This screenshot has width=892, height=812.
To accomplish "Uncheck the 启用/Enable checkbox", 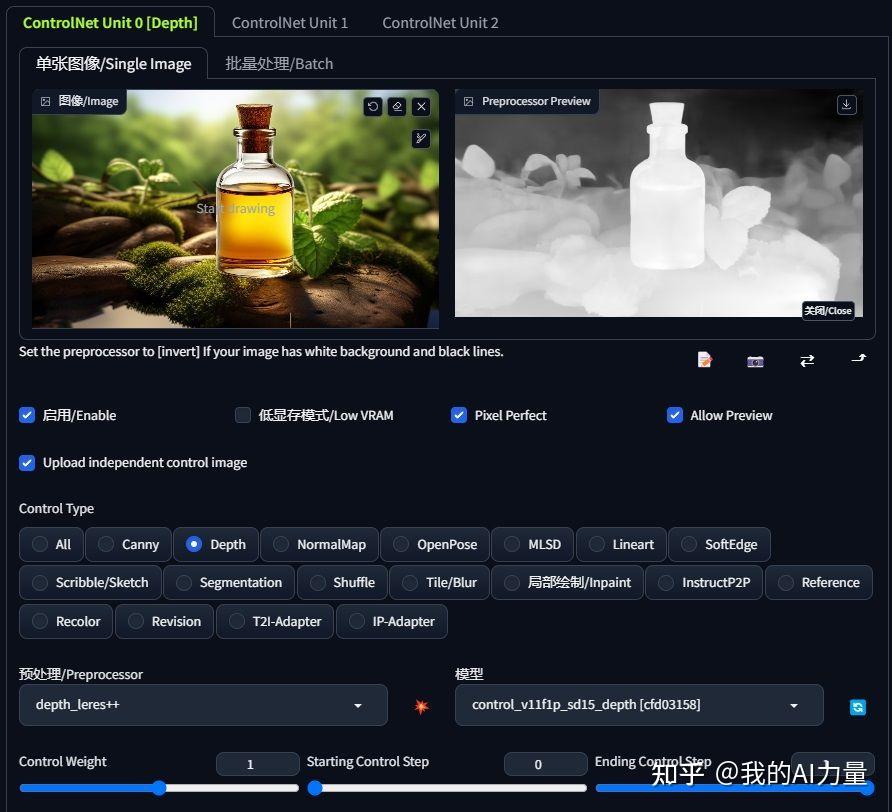I will point(28,415).
